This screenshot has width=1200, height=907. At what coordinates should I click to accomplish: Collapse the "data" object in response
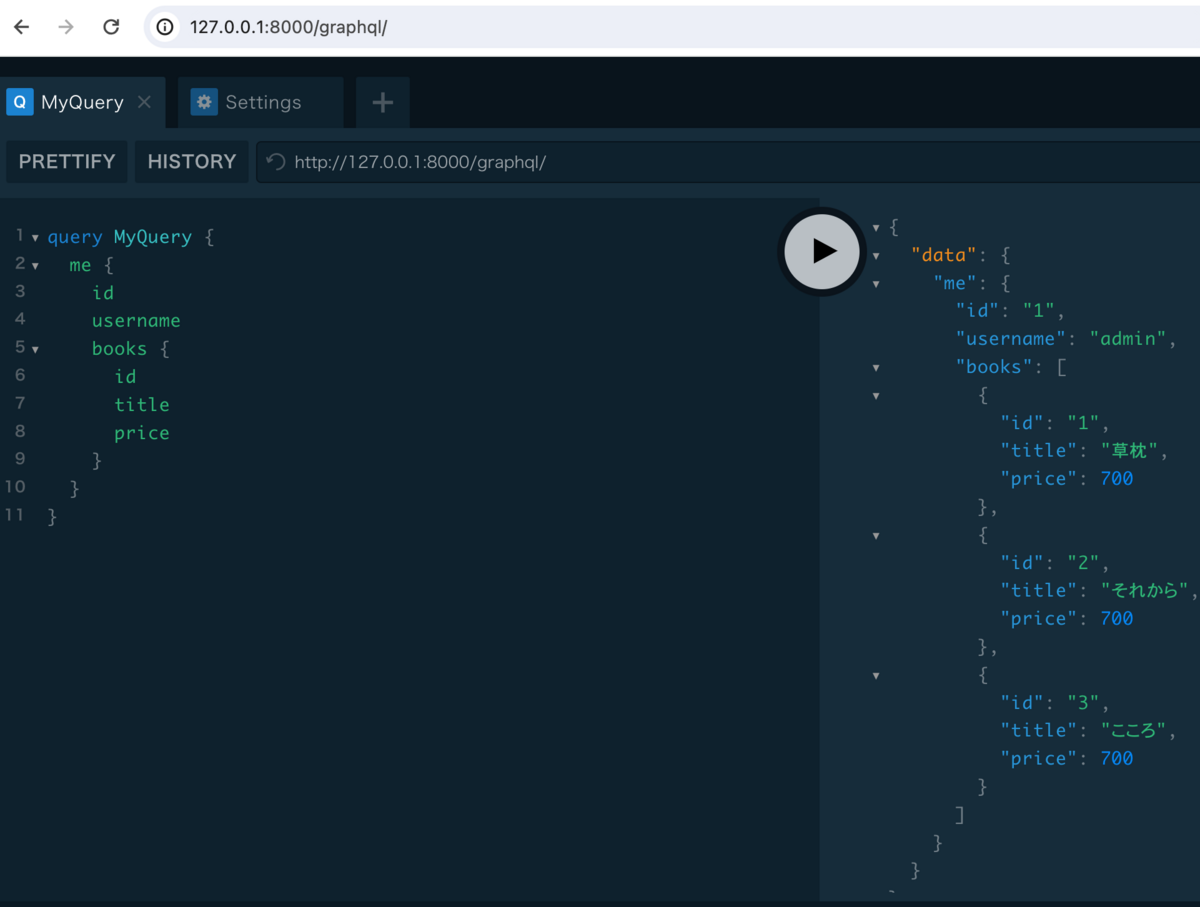[877, 256]
